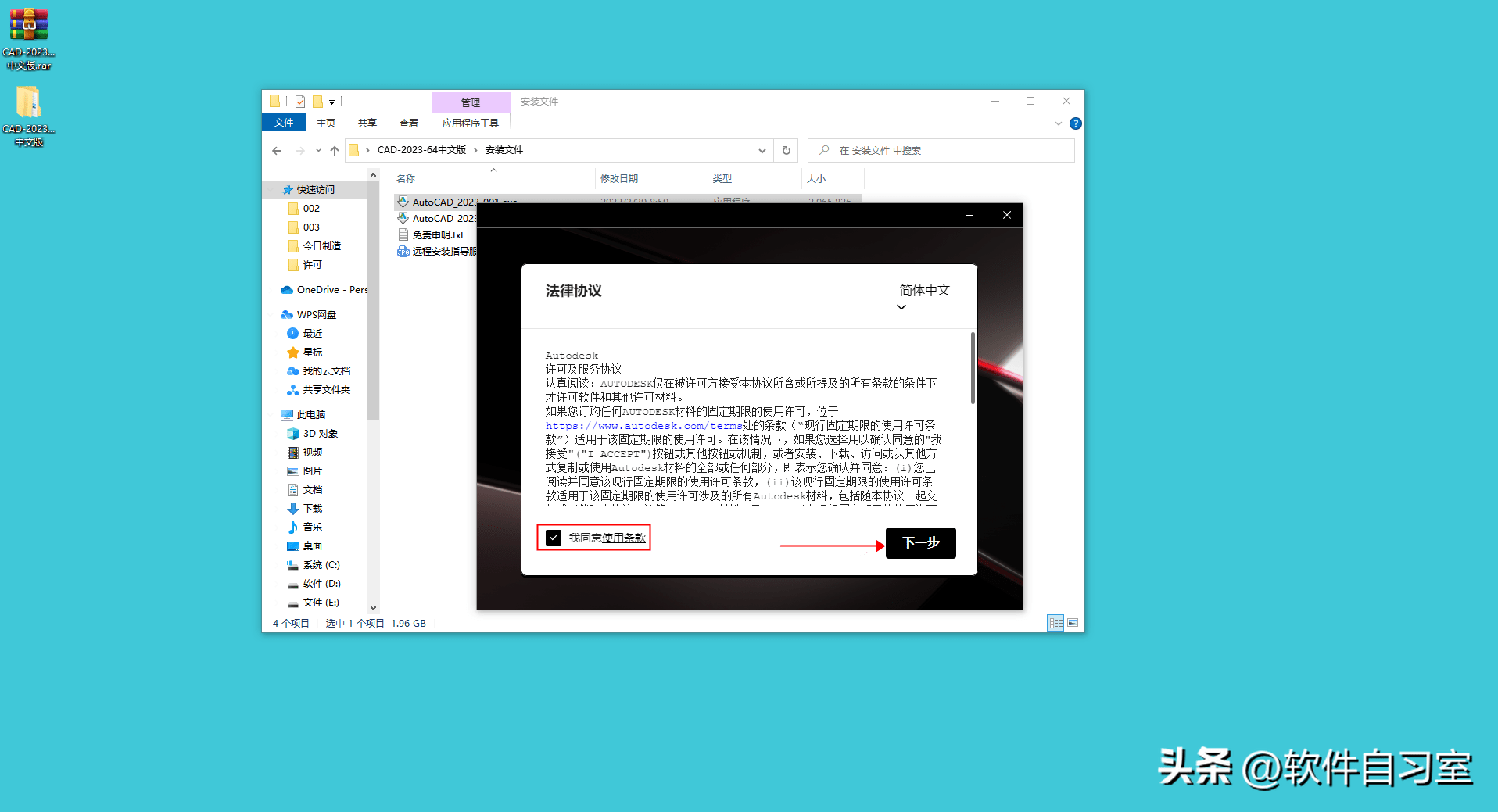Click the search box in 安装文件
This screenshot has width=1498, height=812.
tap(941, 151)
